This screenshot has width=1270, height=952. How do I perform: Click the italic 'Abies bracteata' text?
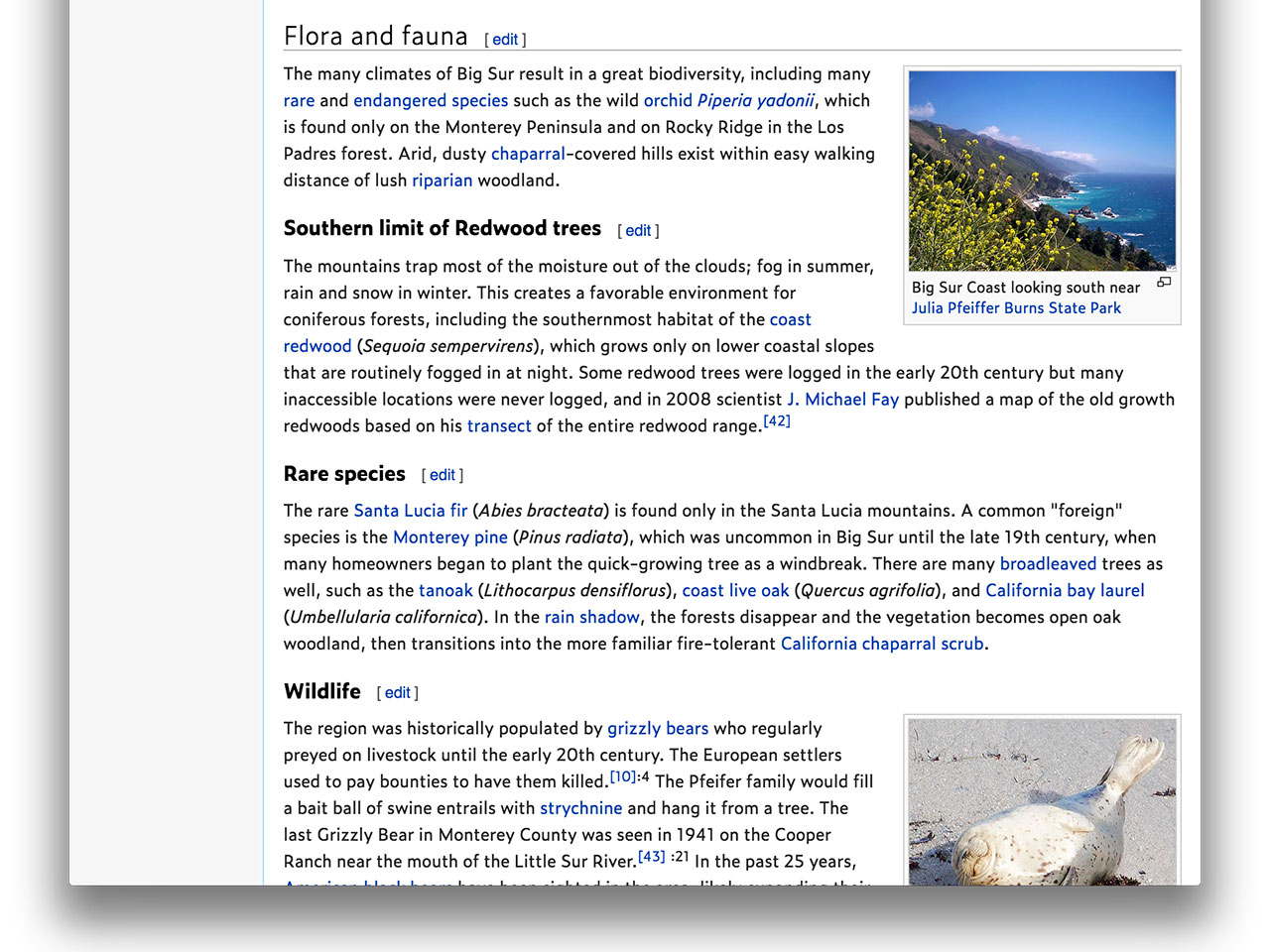(x=541, y=511)
